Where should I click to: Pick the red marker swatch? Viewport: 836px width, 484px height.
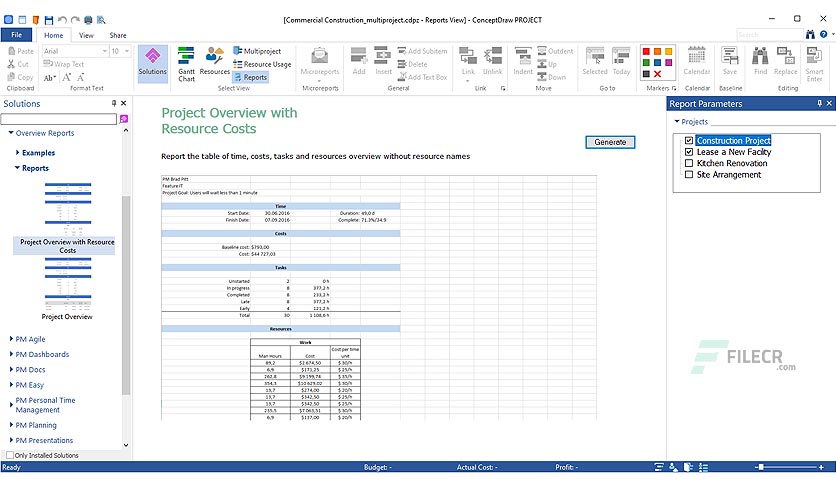click(x=646, y=52)
